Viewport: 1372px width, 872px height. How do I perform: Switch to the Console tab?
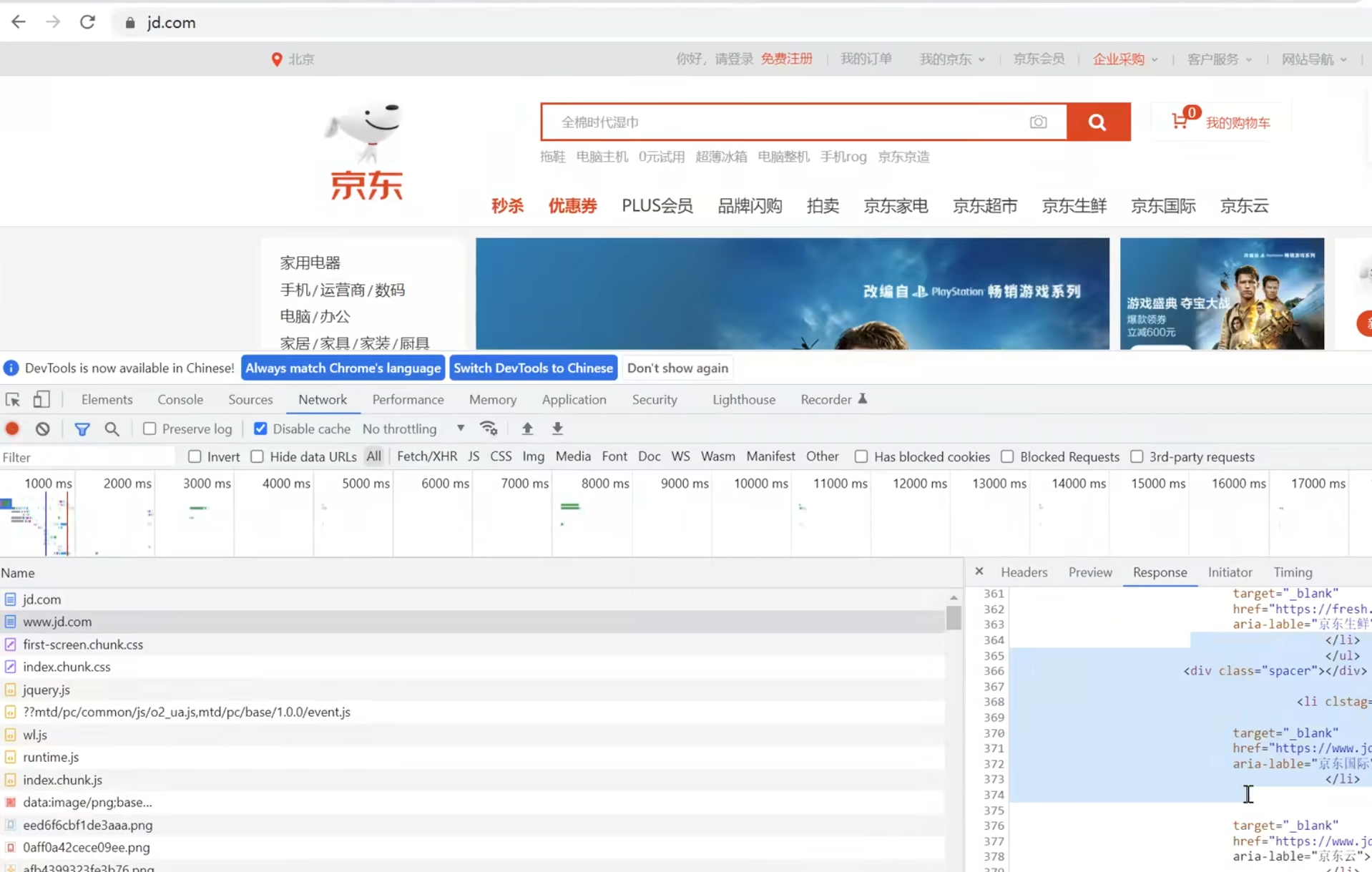pos(180,399)
